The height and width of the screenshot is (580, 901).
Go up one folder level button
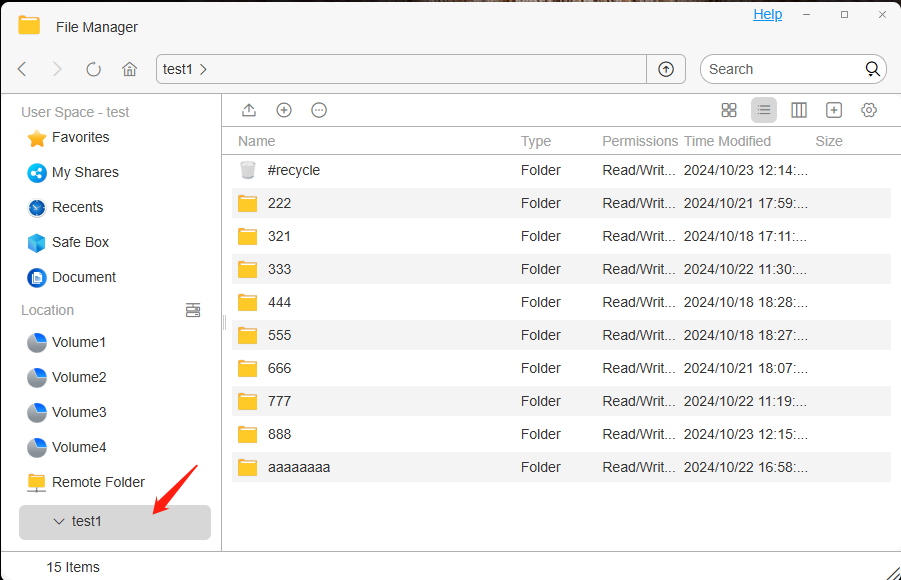(665, 70)
